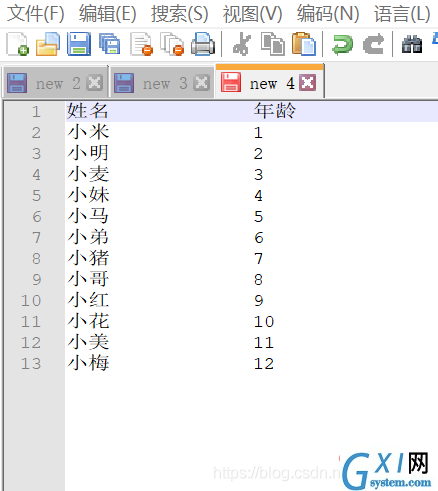This screenshot has height=491, width=438.
Task: Open the 文件(F) menu
Action: click(36, 14)
